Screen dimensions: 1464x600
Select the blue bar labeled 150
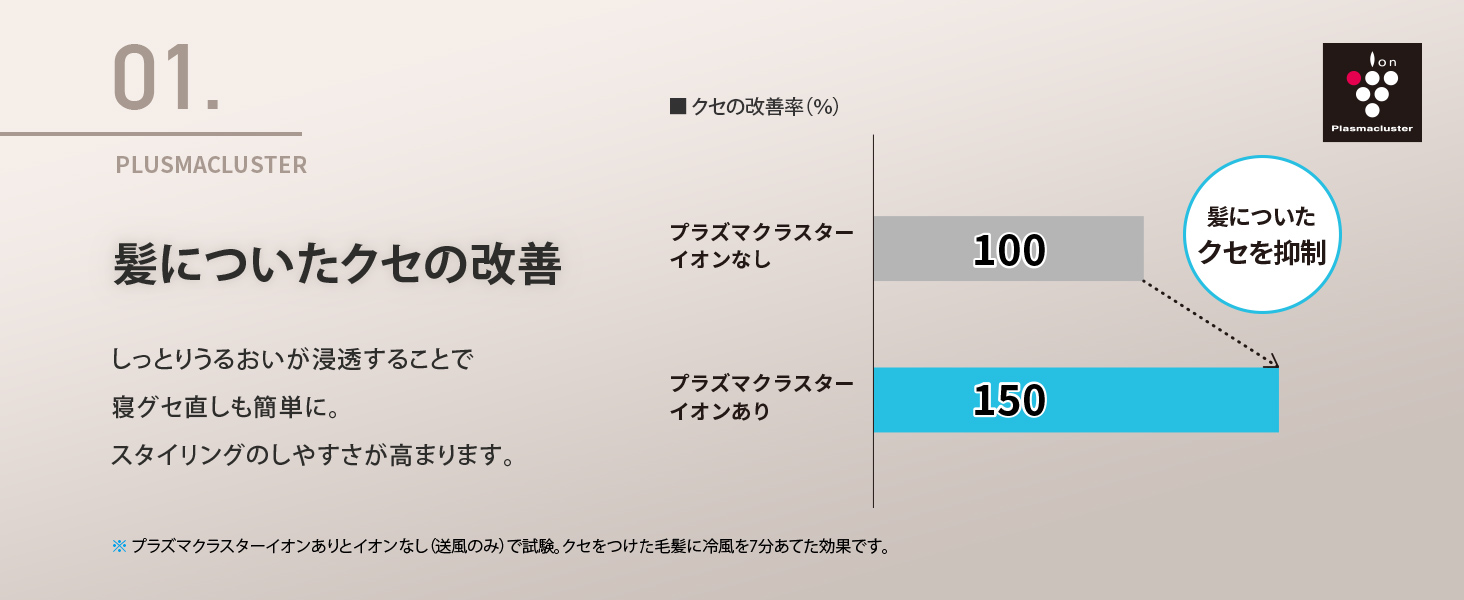tap(1076, 400)
